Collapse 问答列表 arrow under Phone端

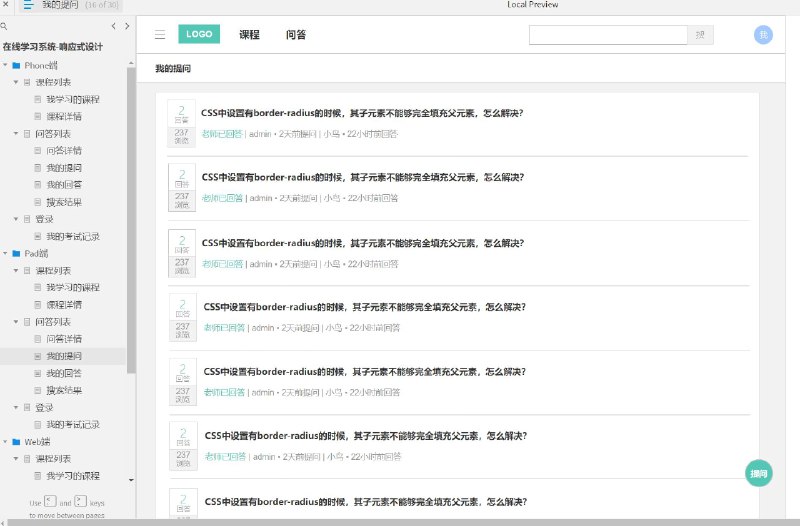pyautogui.click(x=16, y=134)
